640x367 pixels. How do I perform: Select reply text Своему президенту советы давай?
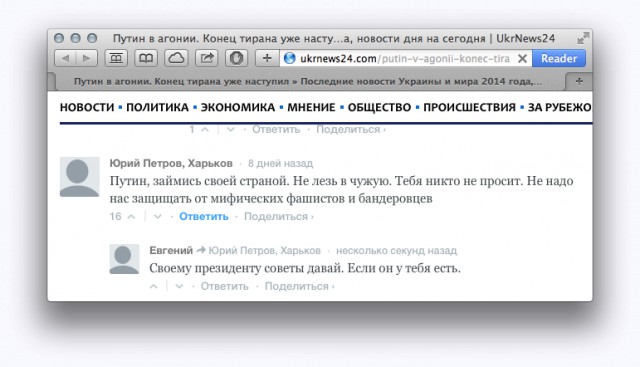click(304, 268)
